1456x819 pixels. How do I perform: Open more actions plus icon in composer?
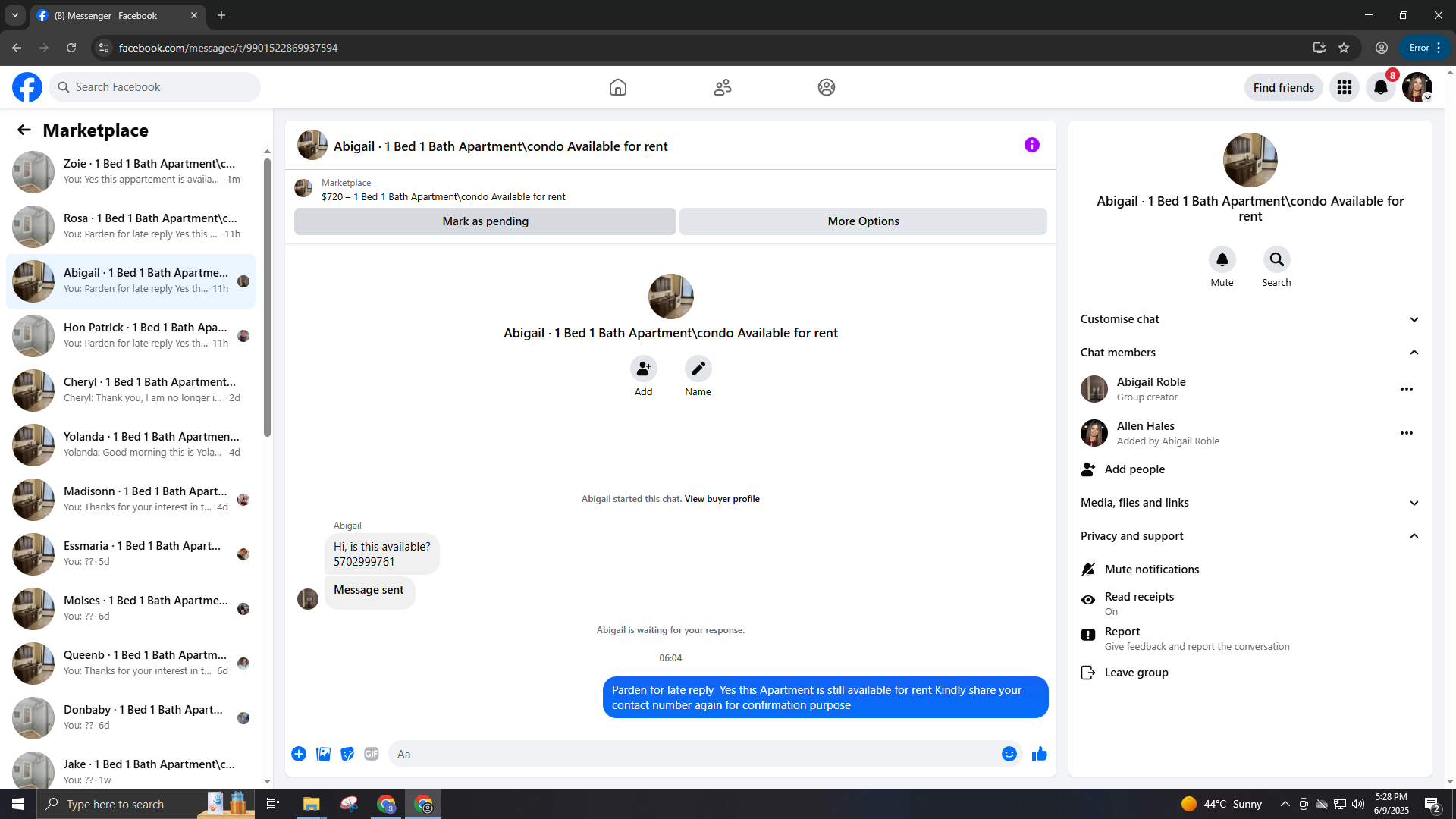click(x=299, y=754)
